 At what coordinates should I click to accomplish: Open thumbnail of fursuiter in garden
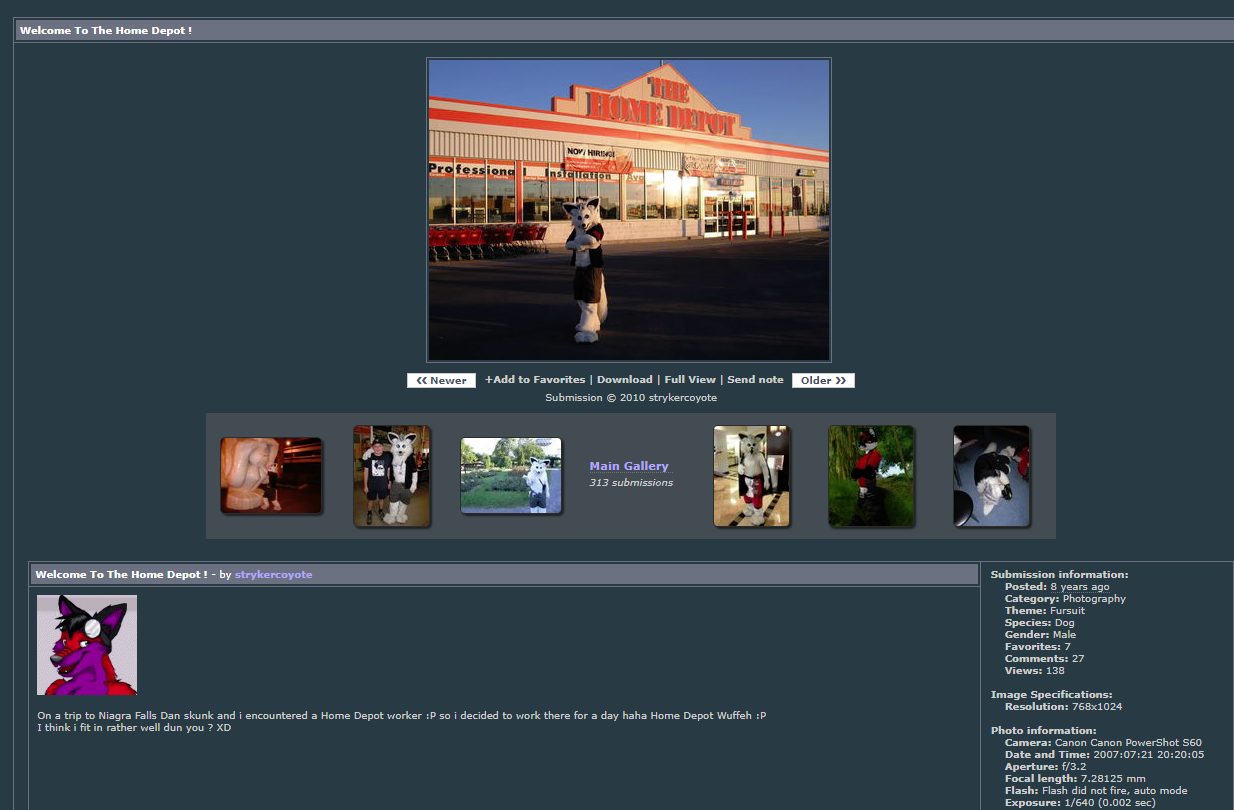click(x=511, y=476)
